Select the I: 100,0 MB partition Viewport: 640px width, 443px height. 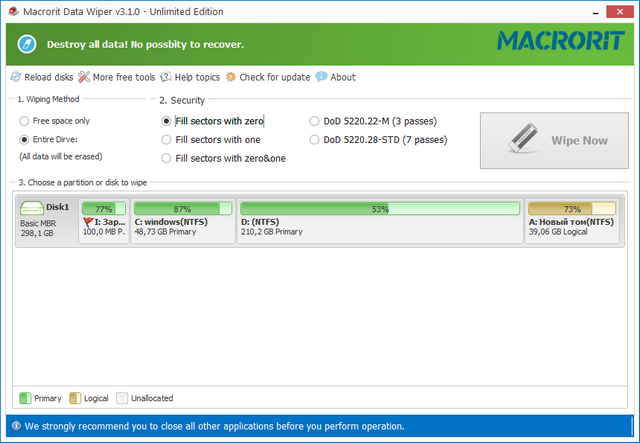pyautogui.click(x=104, y=222)
